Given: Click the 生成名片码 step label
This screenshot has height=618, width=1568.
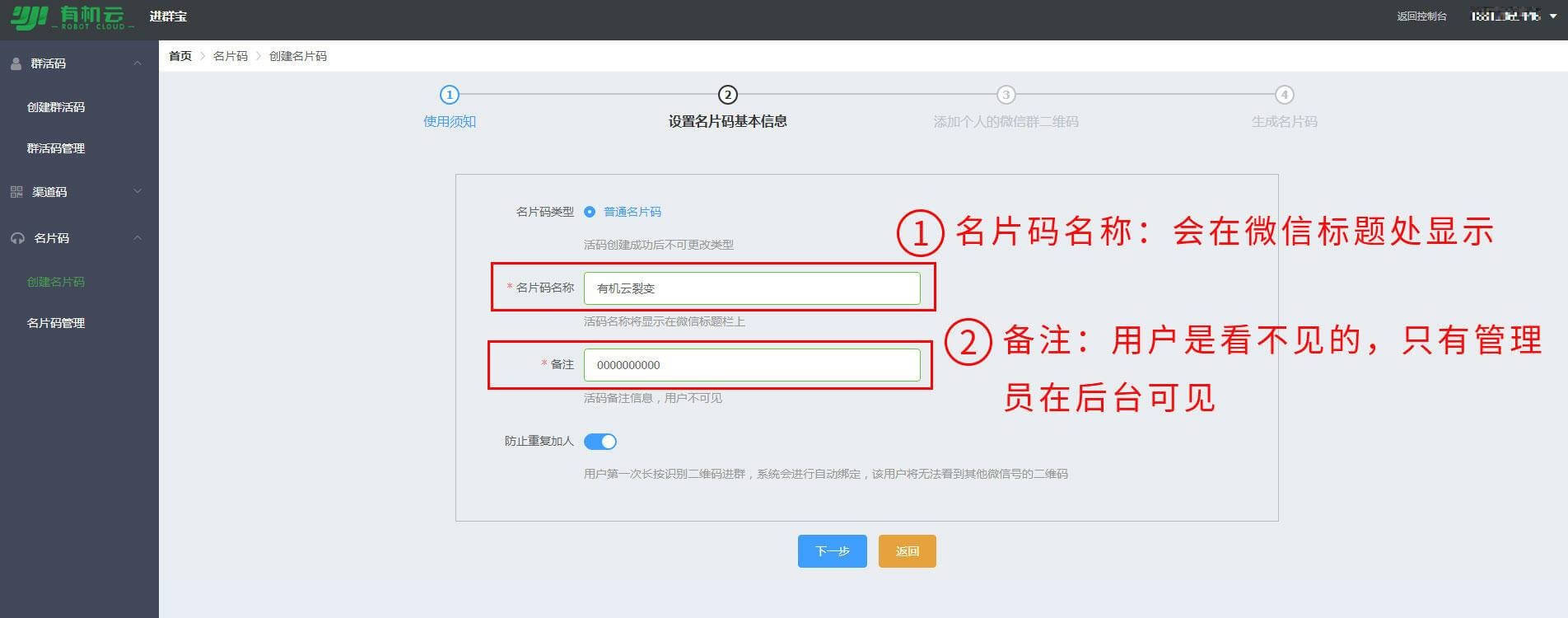Looking at the screenshot, I should (x=1284, y=122).
